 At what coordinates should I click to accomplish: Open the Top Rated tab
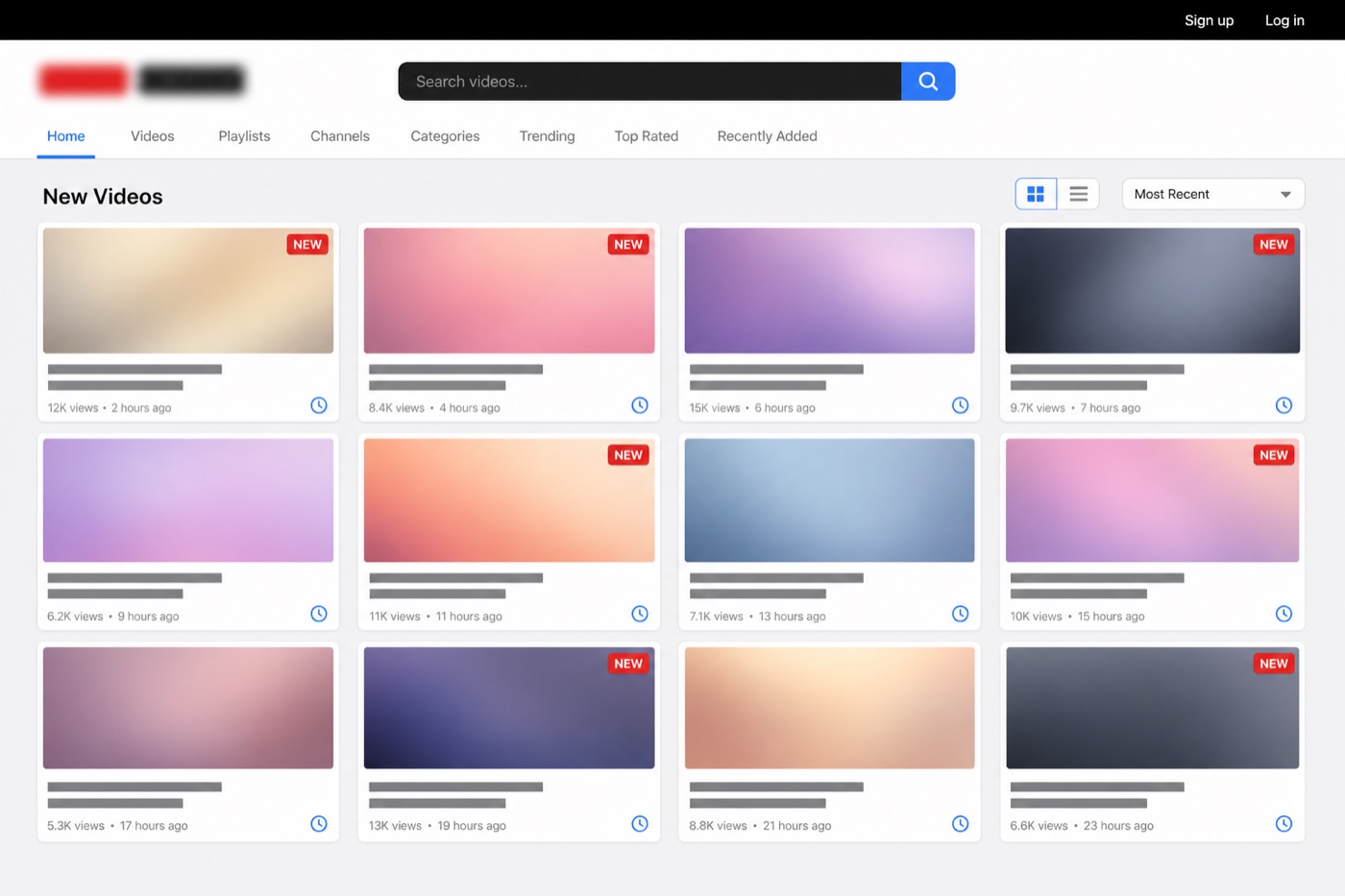pyautogui.click(x=647, y=136)
